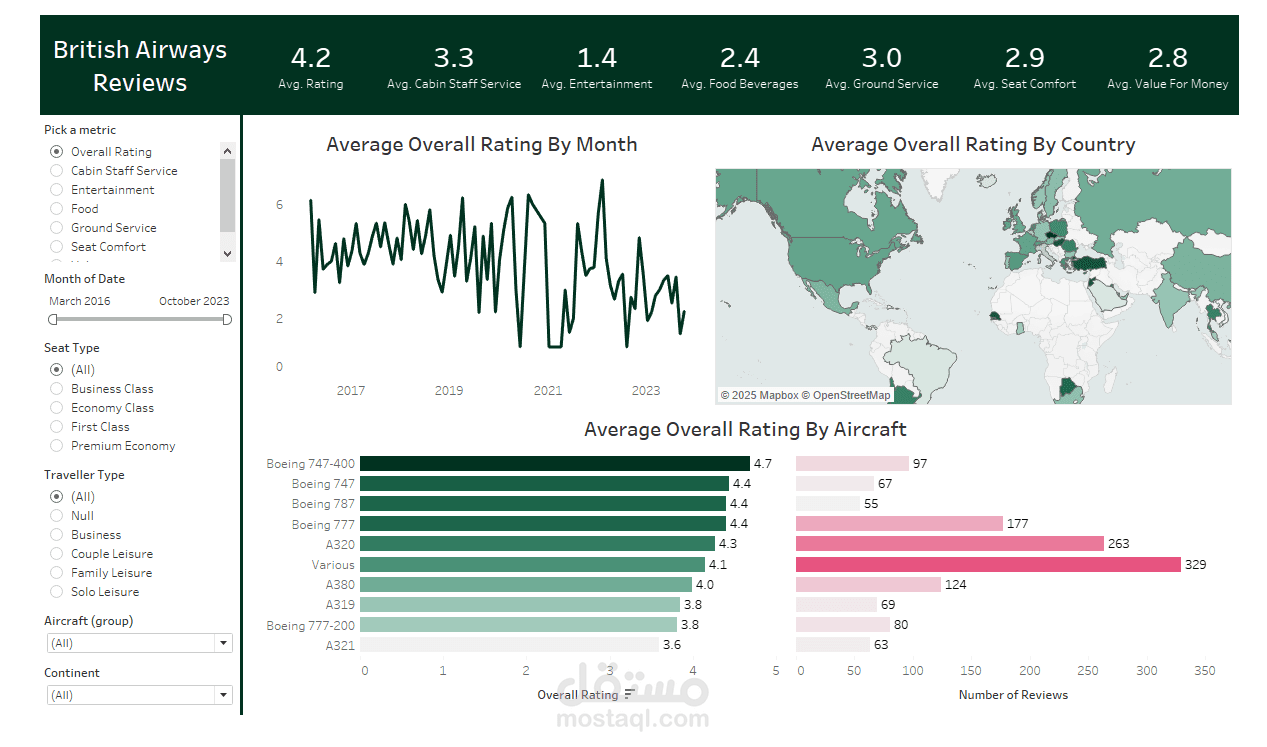The image size is (1267, 747).
Task: Filter traveller type to Business
Action: pos(56,535)
